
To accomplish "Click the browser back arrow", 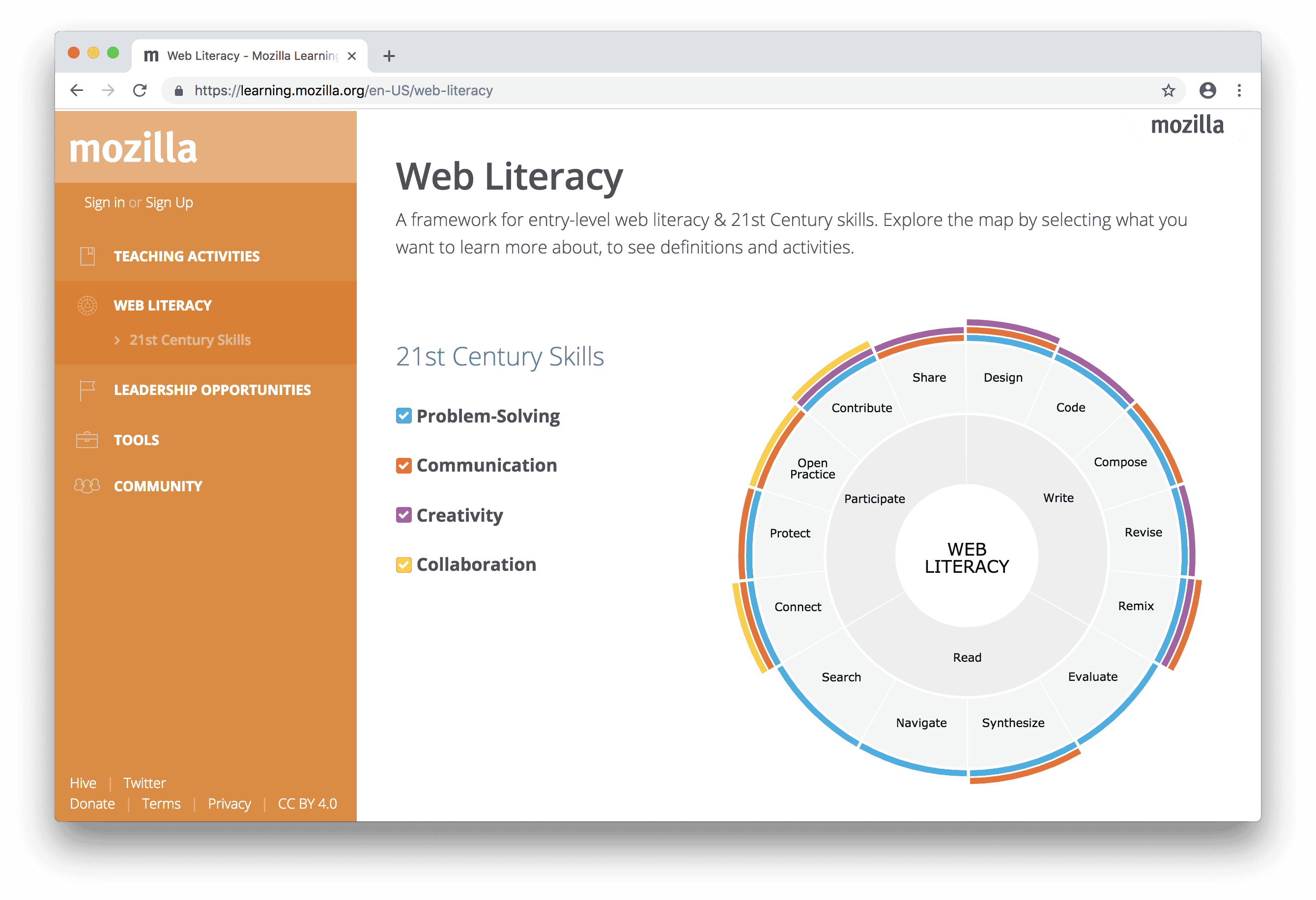I will [77, 90].
